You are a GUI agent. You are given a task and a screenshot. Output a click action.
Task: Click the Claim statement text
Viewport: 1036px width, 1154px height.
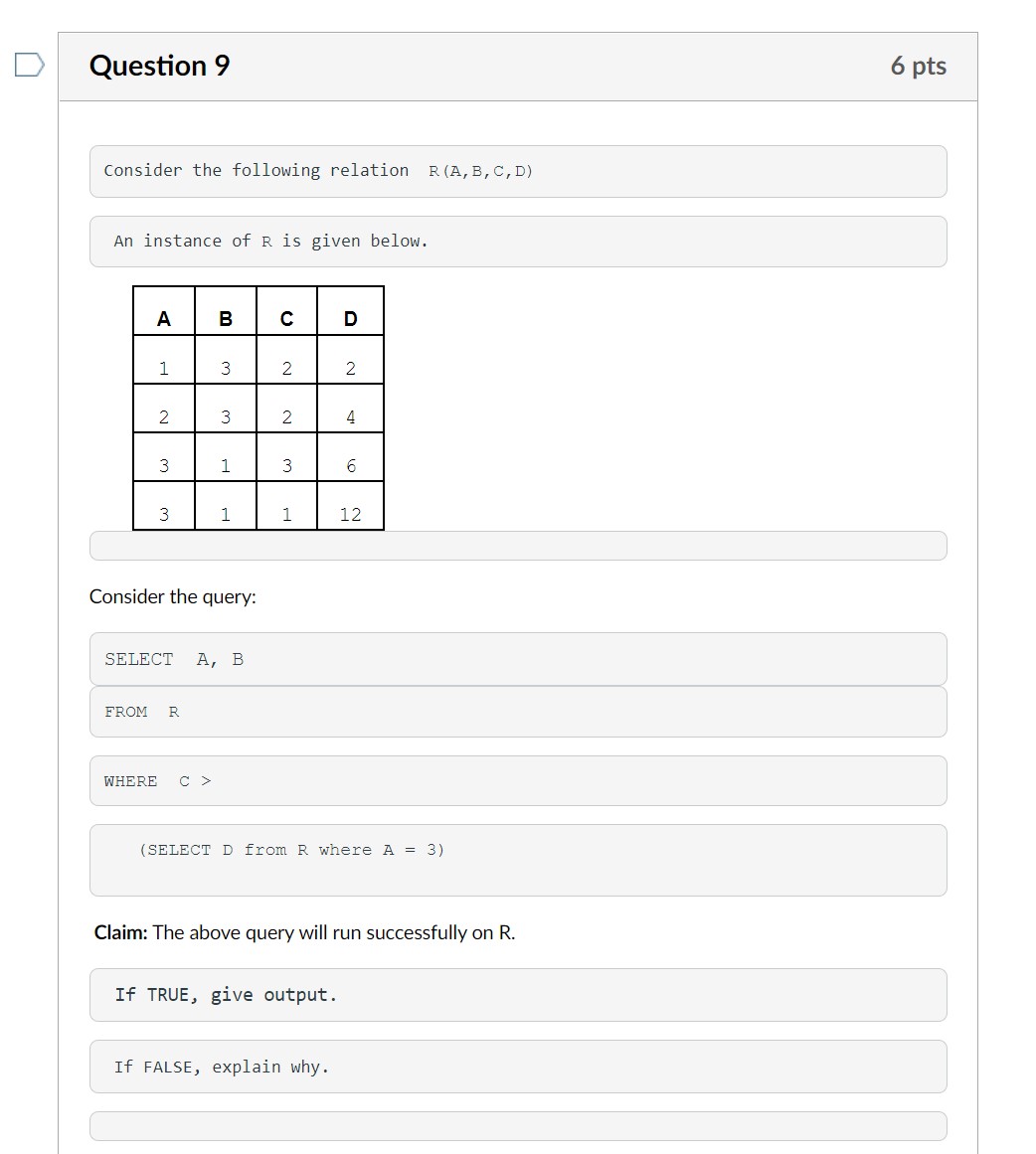[303, 932]
